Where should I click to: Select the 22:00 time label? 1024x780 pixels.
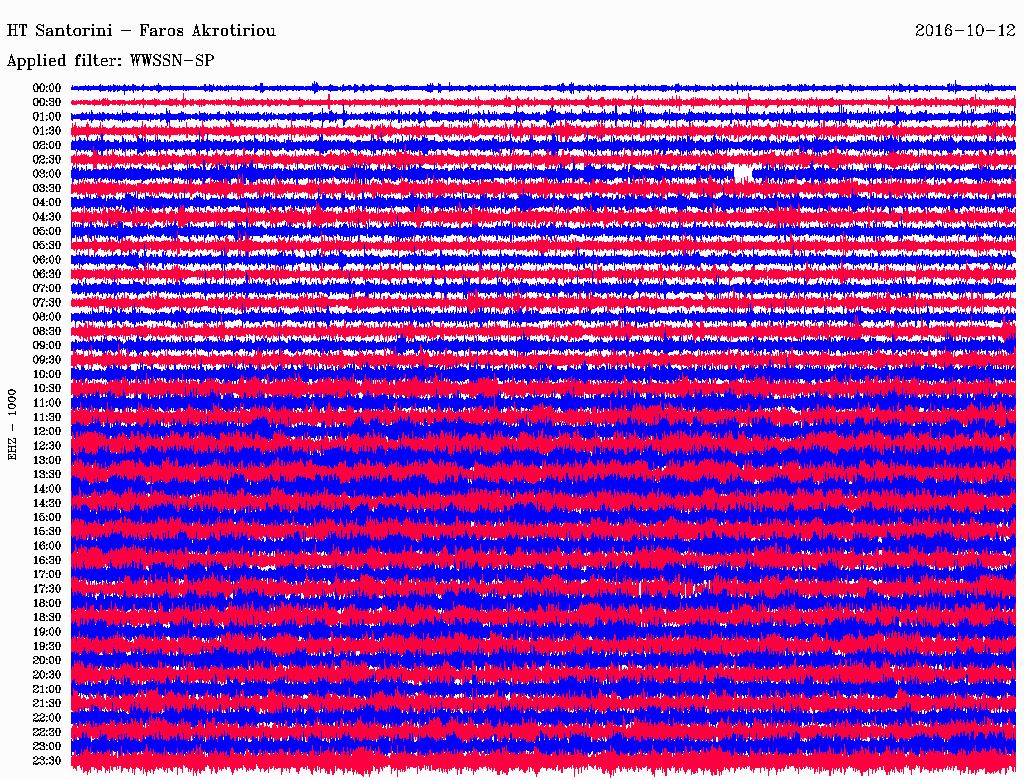point(47,718)
